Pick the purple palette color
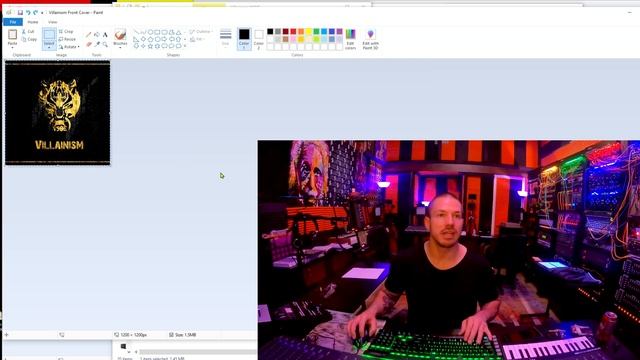640x360 pixels. click(340, 31)
